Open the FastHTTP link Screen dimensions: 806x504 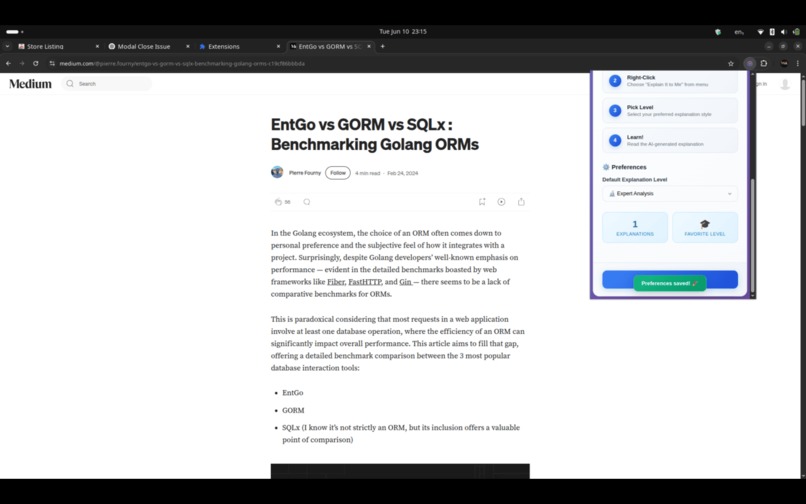point(365,282)
